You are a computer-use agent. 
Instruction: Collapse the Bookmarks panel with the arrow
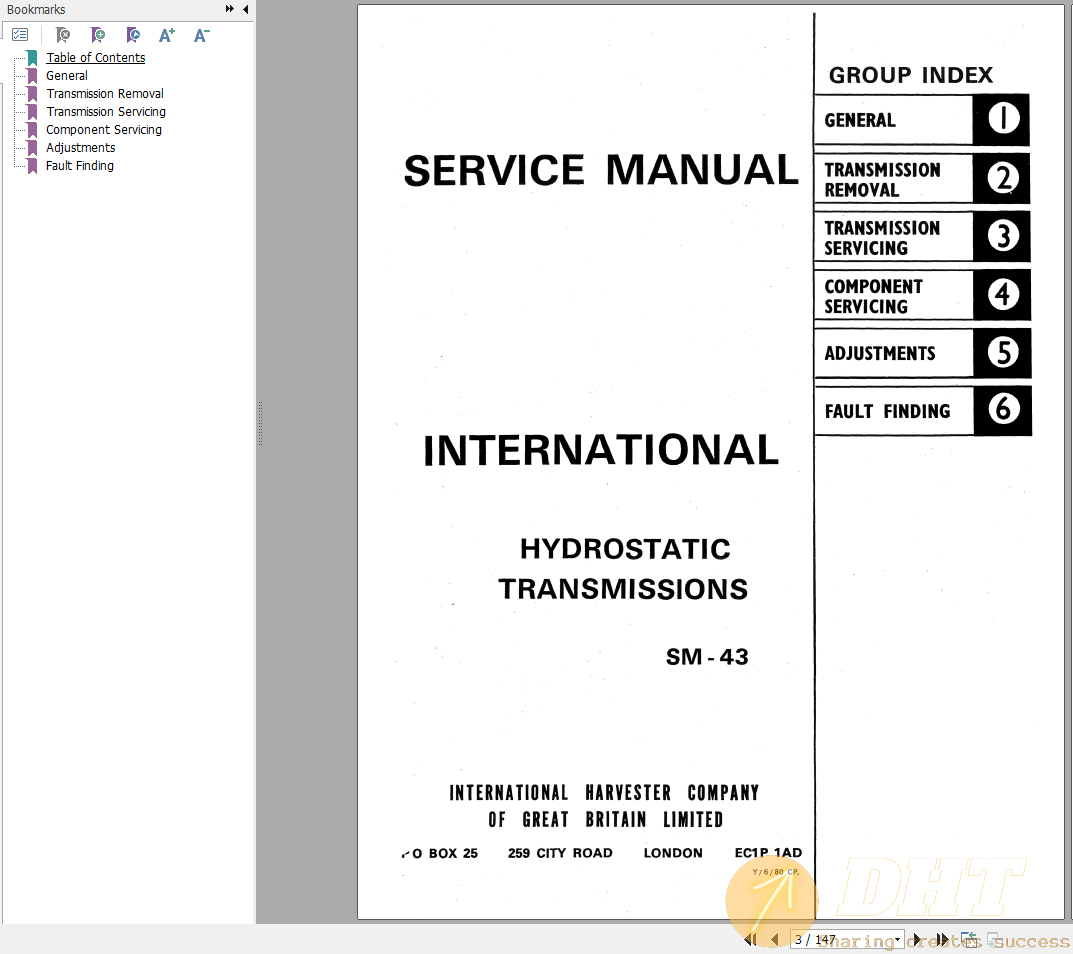tap(245, 9)
